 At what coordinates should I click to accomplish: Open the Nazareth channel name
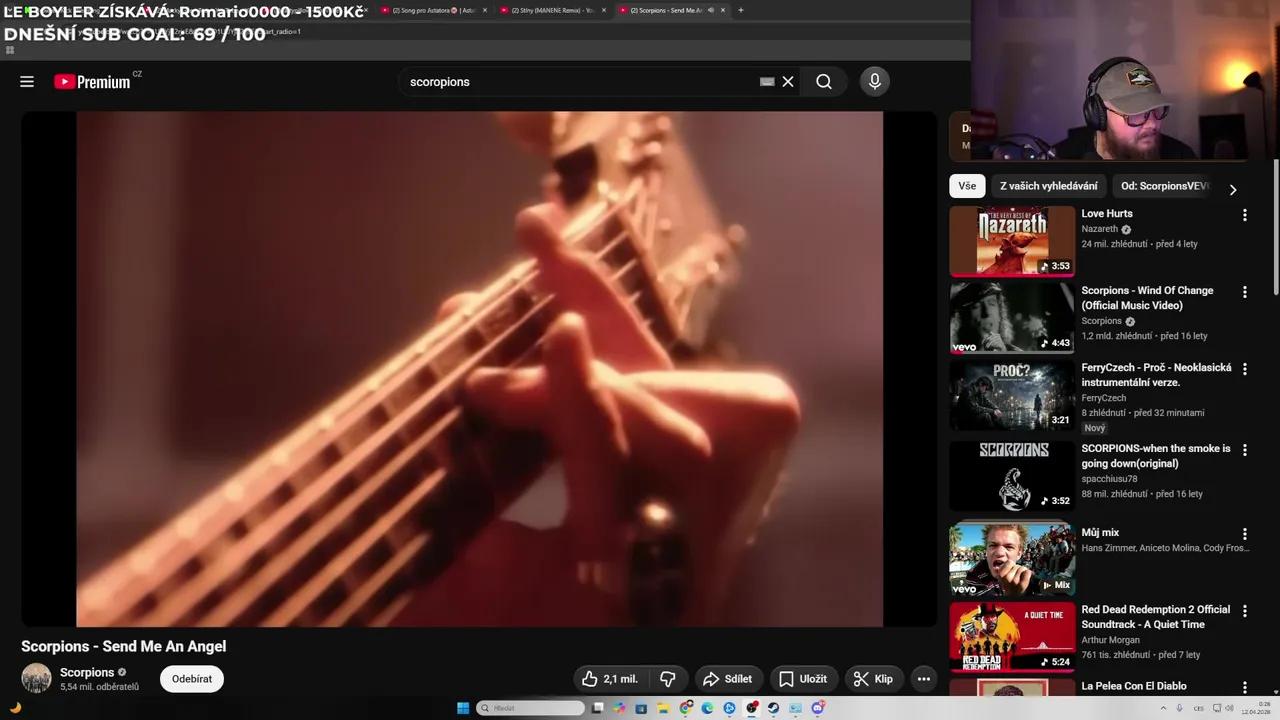click(x=1099, y=229)
